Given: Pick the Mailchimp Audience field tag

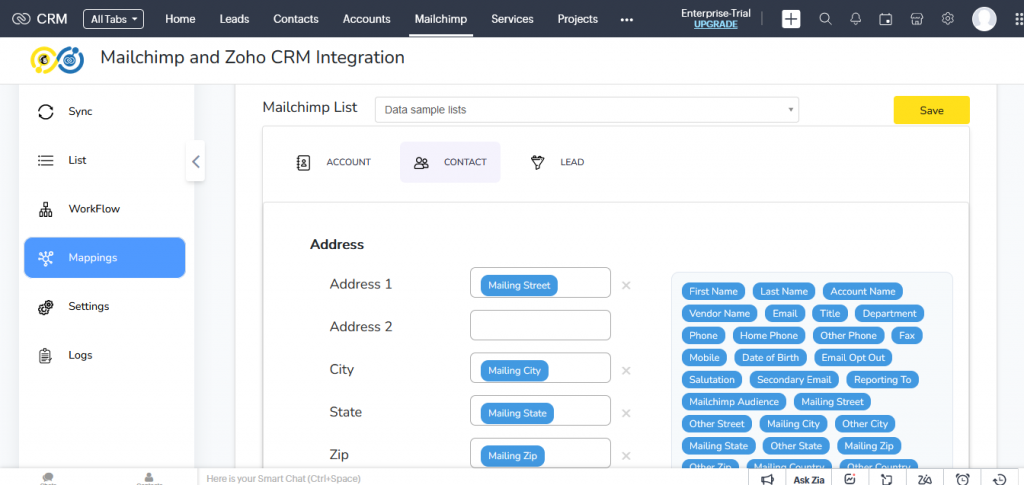Looking at the screenshot, I should click(734, 401).
